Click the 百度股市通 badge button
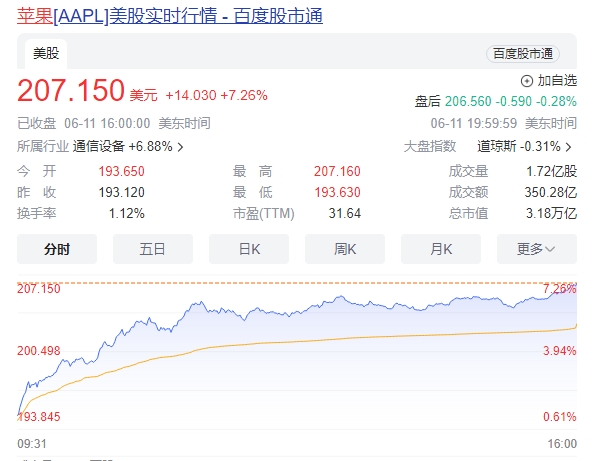 coord(523,54)
